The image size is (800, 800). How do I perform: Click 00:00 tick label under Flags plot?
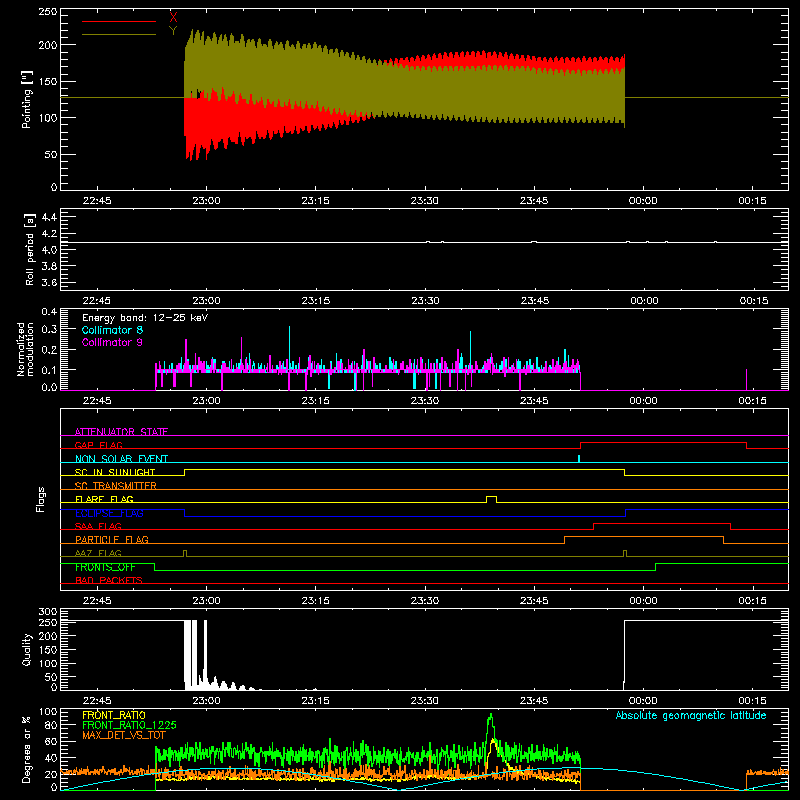643,601
